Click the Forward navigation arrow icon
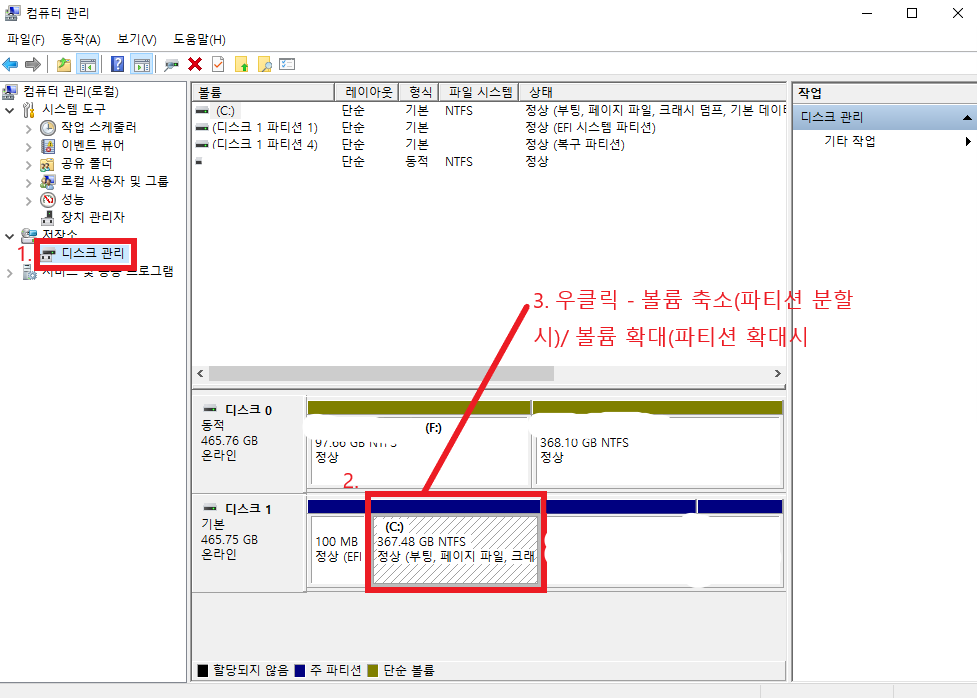 tap(31, 63)
